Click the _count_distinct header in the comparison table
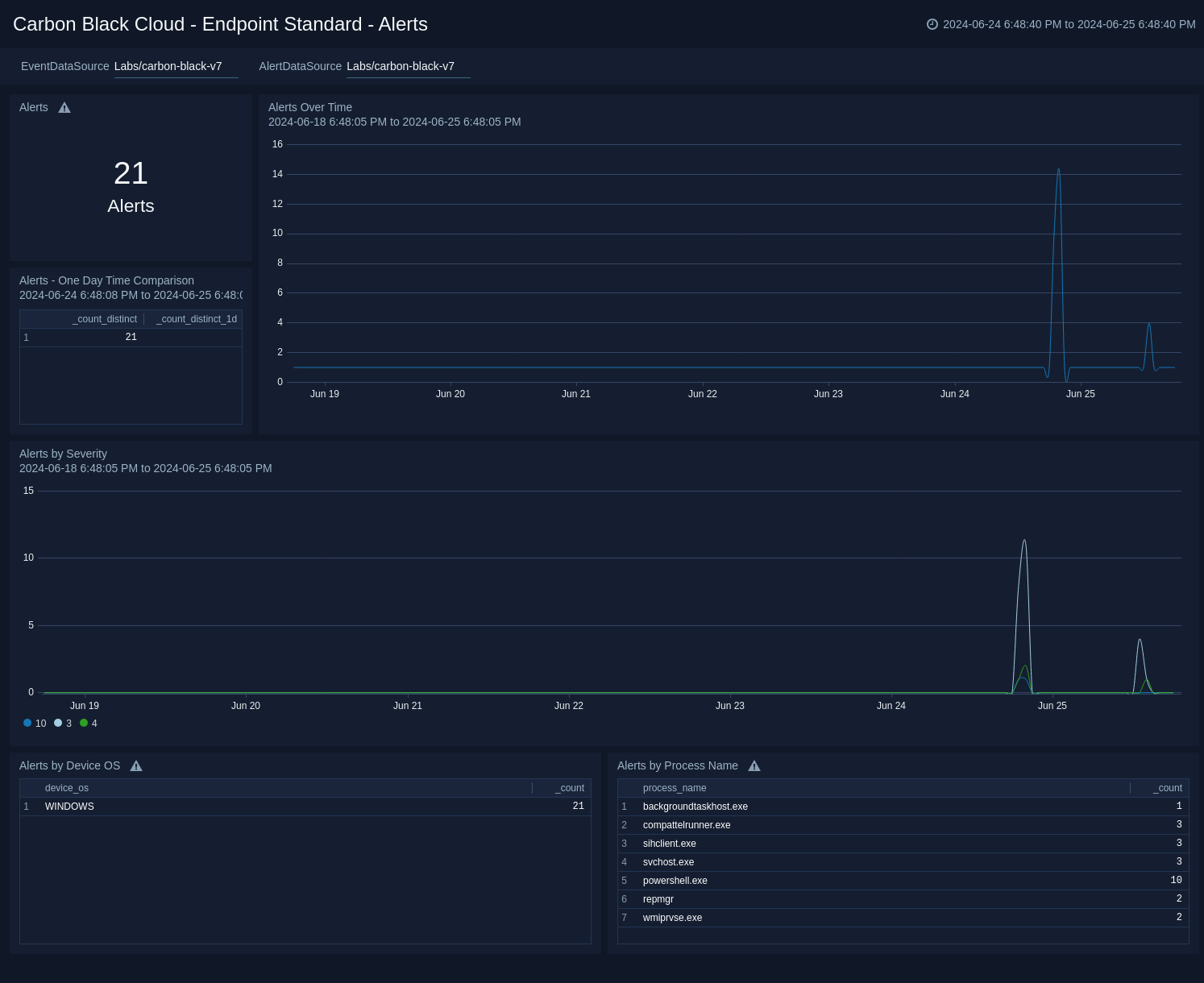Image resolution: width=1204 pixels, height=983 pixels. pyautogui.click(x=105, y=319)
